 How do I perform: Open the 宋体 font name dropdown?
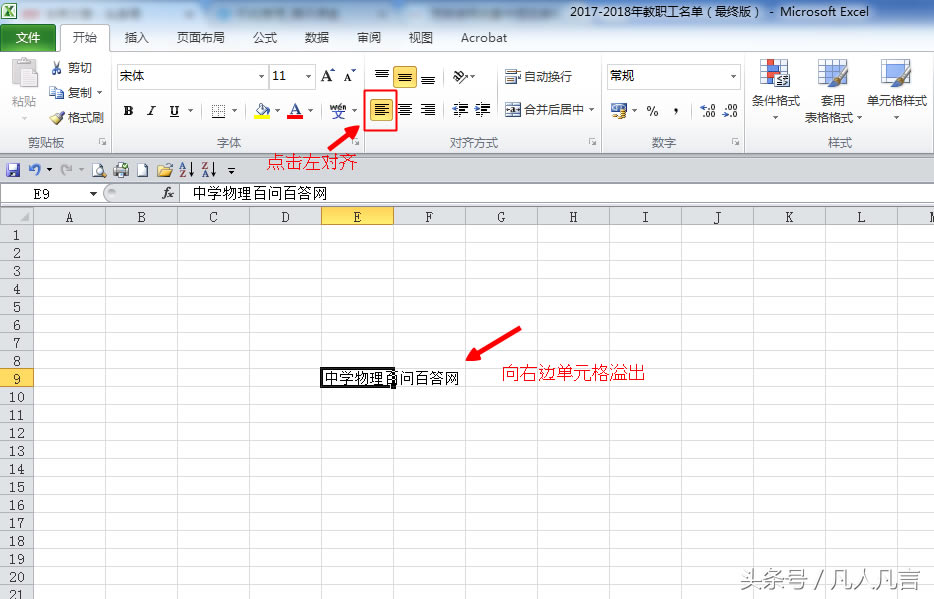pos(260,77)
